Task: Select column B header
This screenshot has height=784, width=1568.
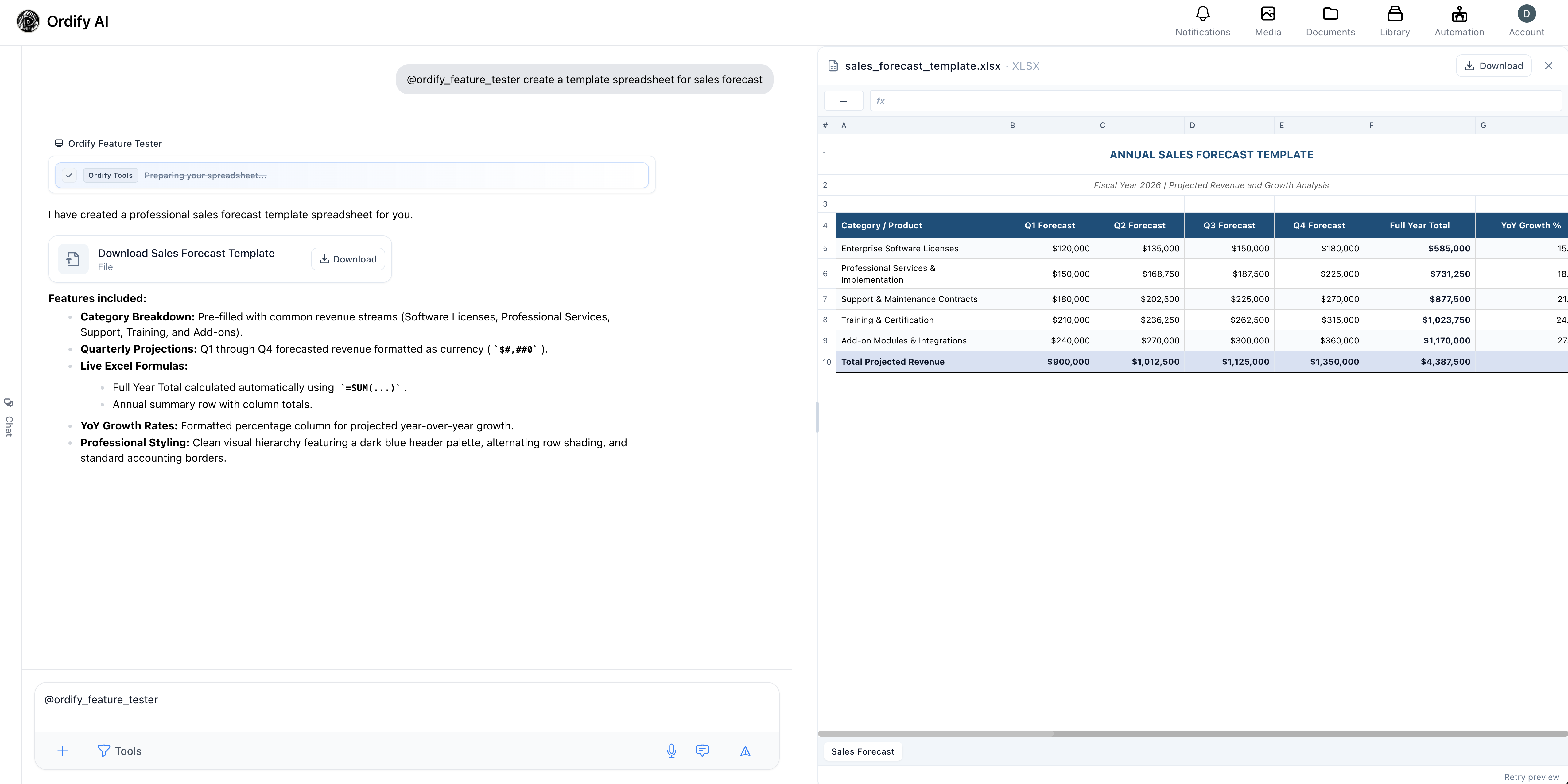Action: 1050,125
